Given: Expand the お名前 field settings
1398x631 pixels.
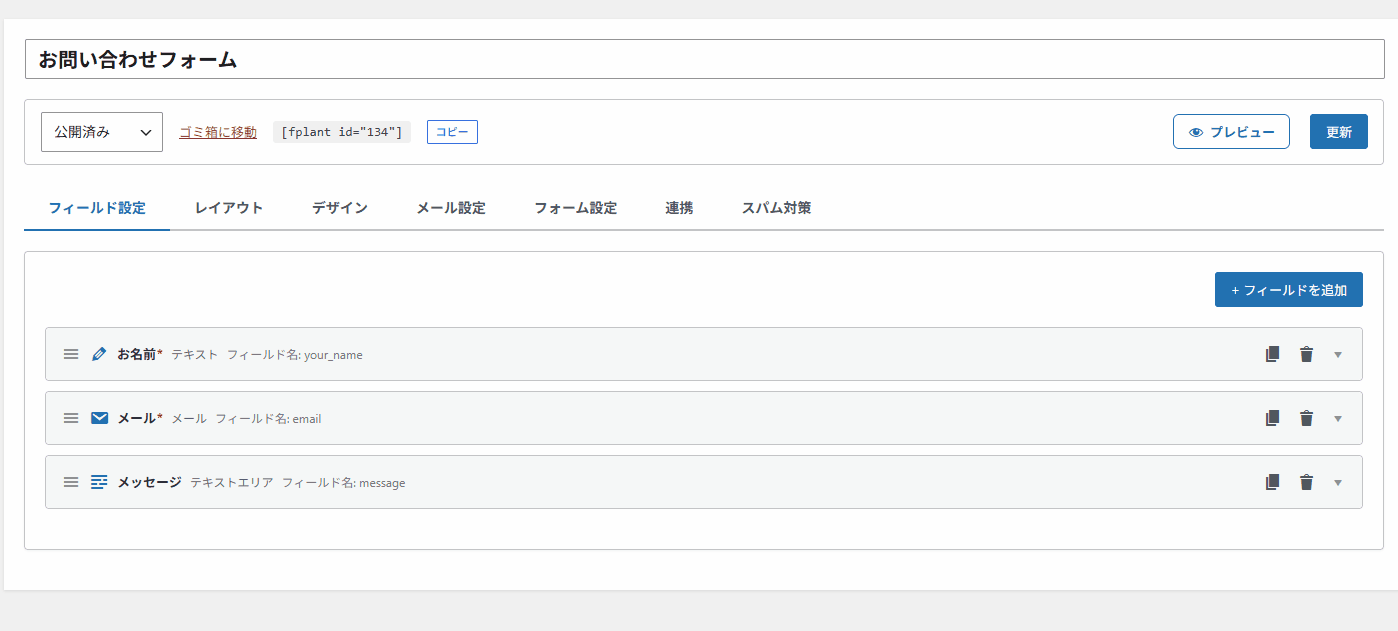Looking at the screenshot, I should [1338, 355].
